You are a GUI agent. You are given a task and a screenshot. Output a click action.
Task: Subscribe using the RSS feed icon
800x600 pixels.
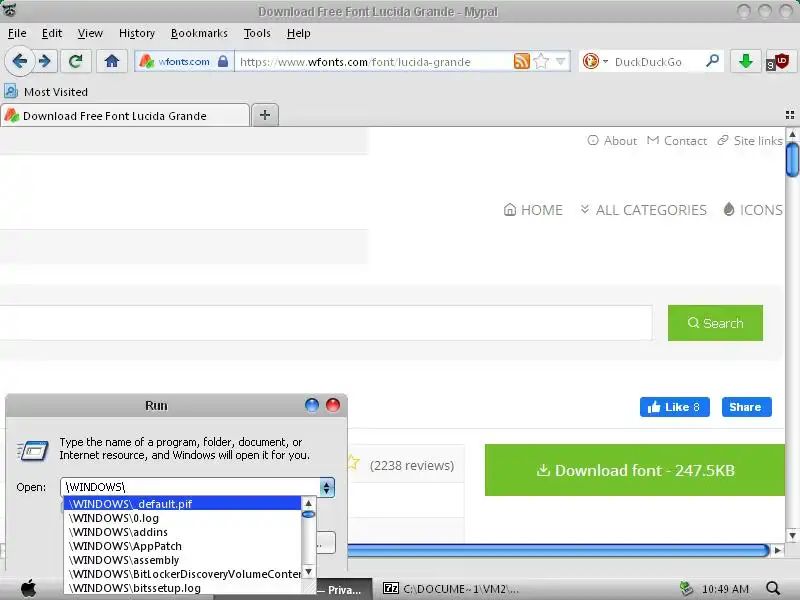(521, 61)
